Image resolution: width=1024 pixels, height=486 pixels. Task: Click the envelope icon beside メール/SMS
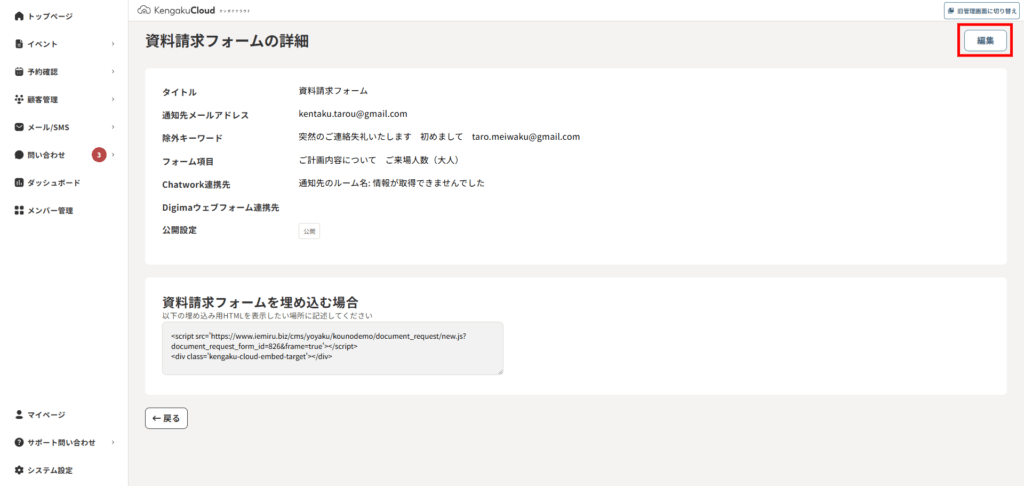tap(19, 127)
